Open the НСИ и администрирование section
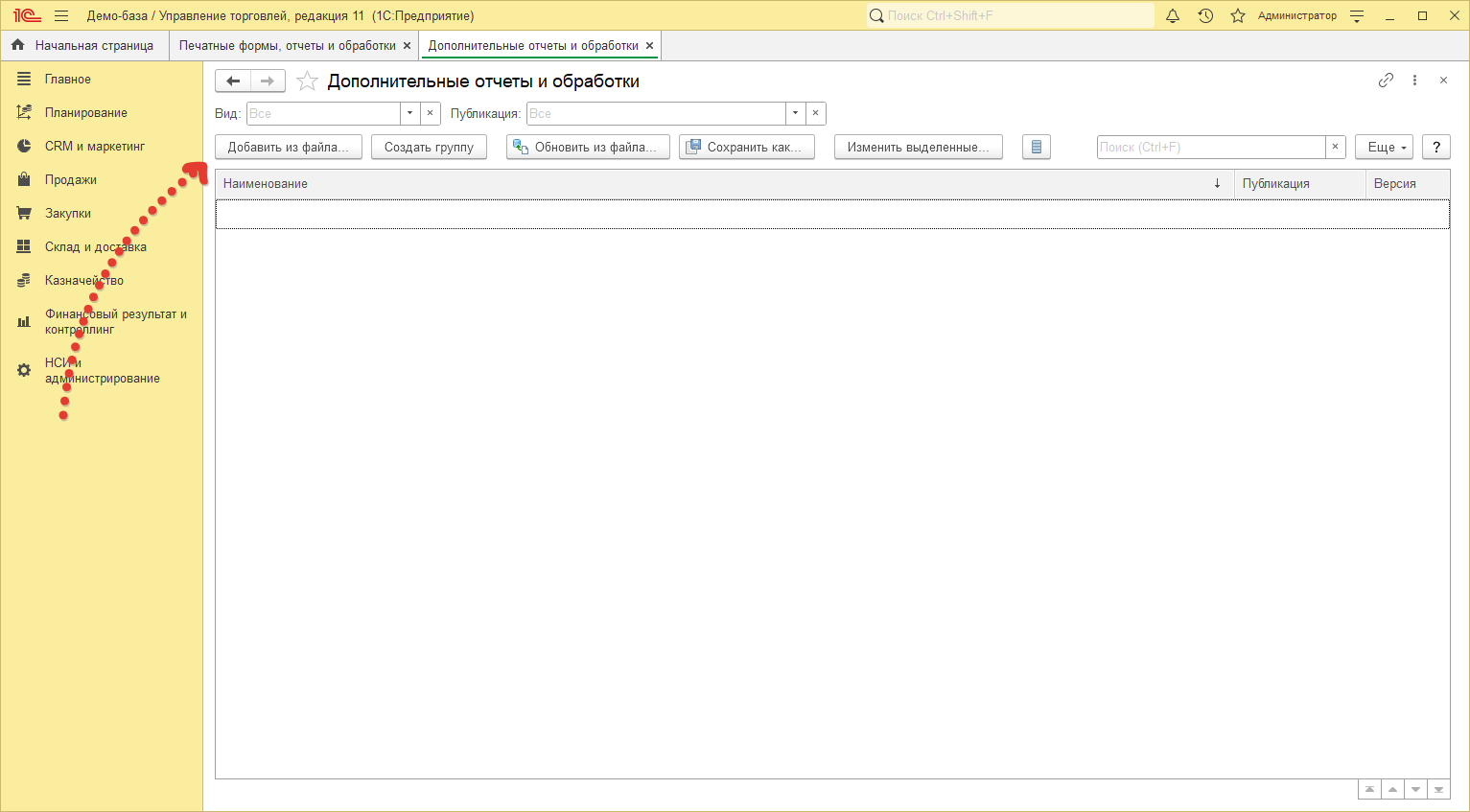1470x812 pixels. coord(102,370)
